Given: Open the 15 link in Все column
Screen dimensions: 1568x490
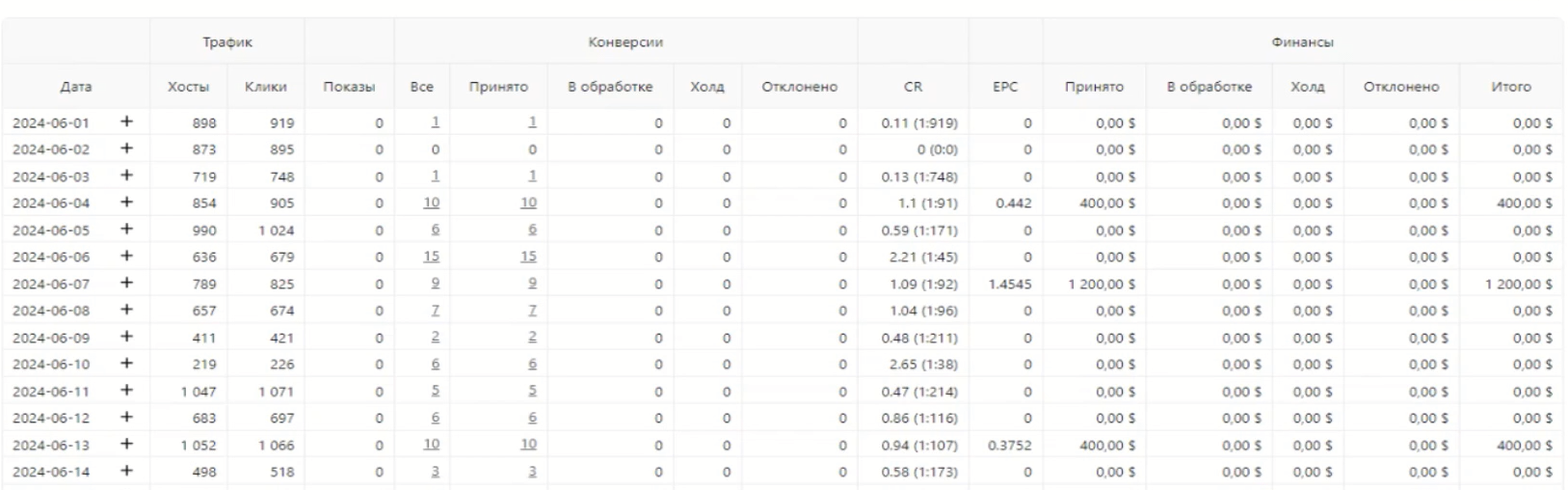Looking at the screenshot, I should [431, 257].
